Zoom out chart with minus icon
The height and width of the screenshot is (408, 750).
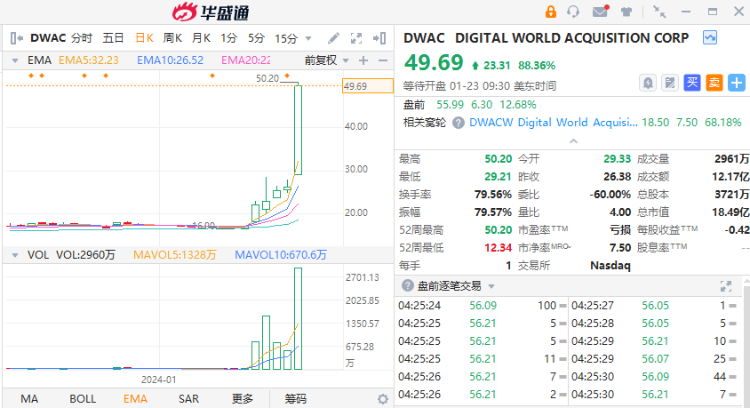pos(383,61)
